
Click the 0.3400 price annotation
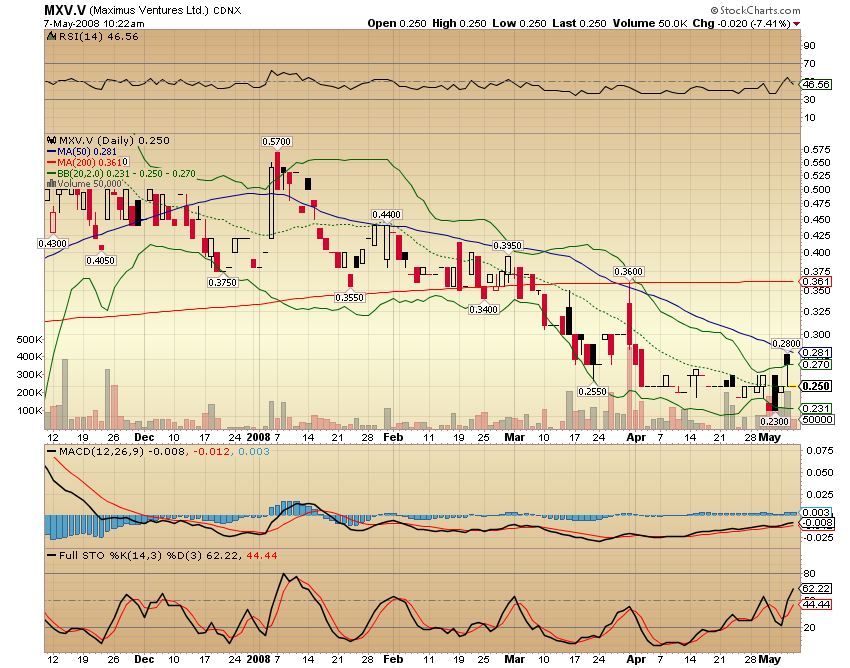[483, 309]
